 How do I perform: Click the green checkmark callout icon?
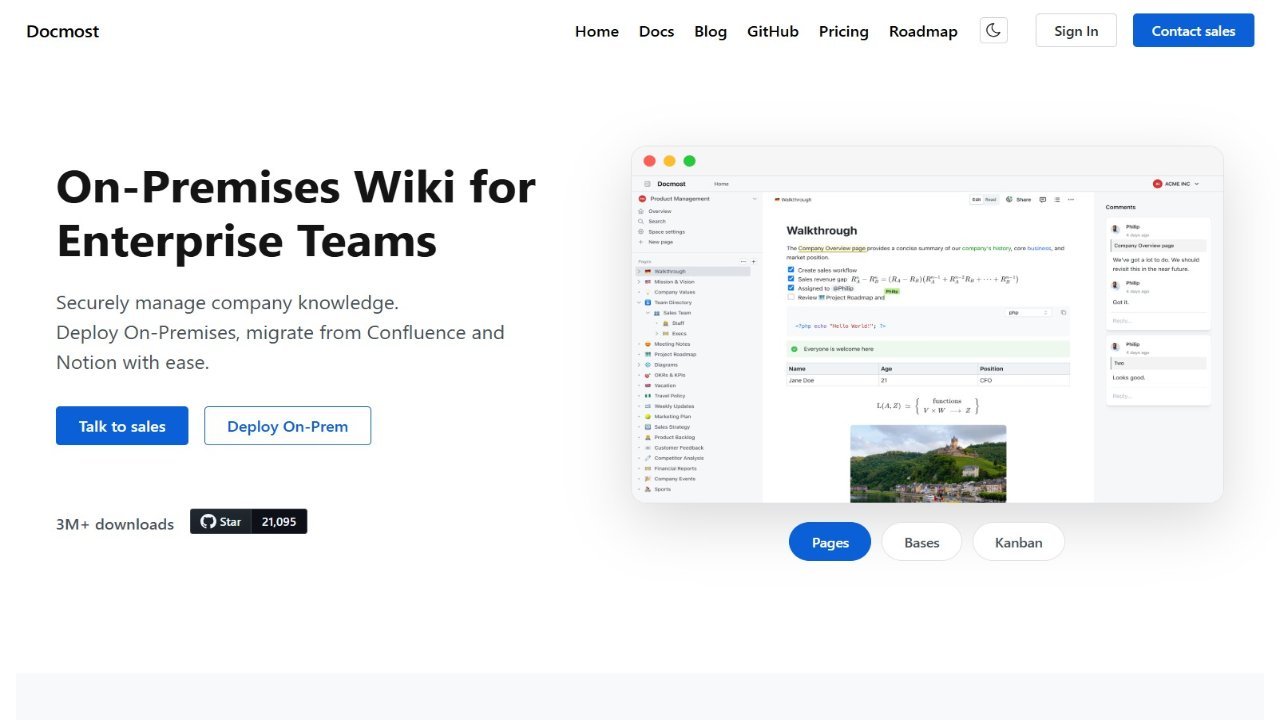point(794,349)
